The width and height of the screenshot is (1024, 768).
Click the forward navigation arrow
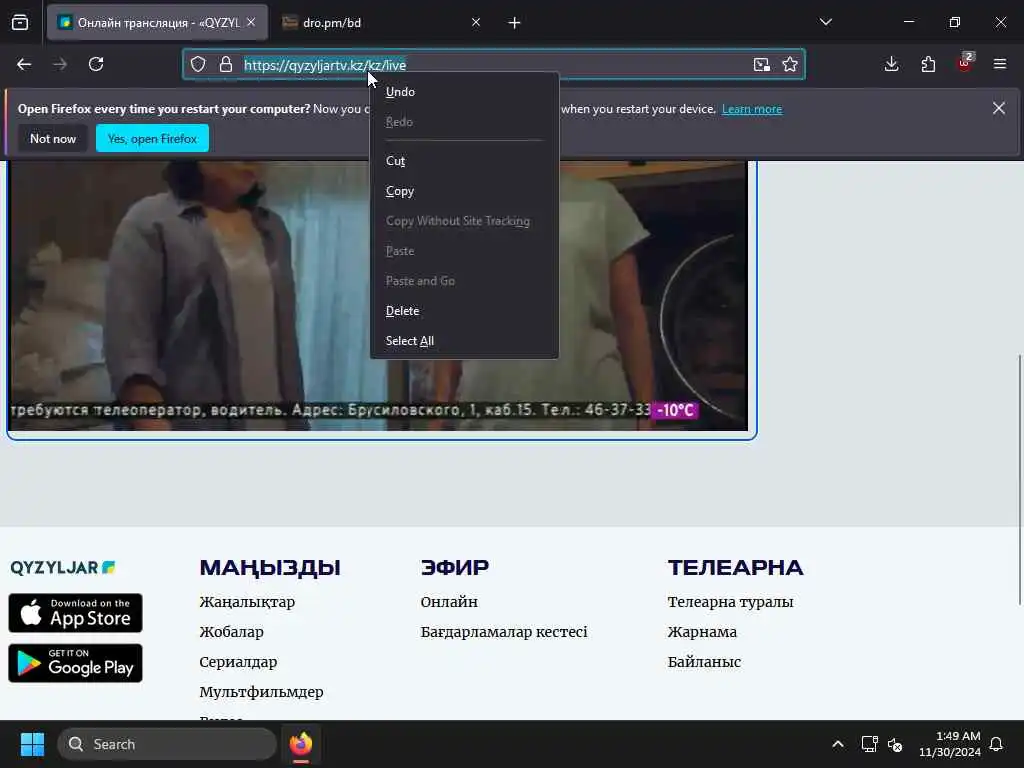click(x=60, y=64)
